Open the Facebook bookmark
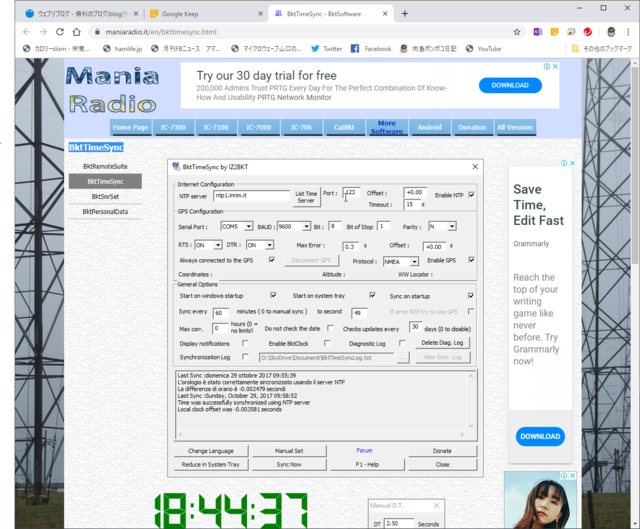Screen dimensions: 640x529 click(371, 49)
